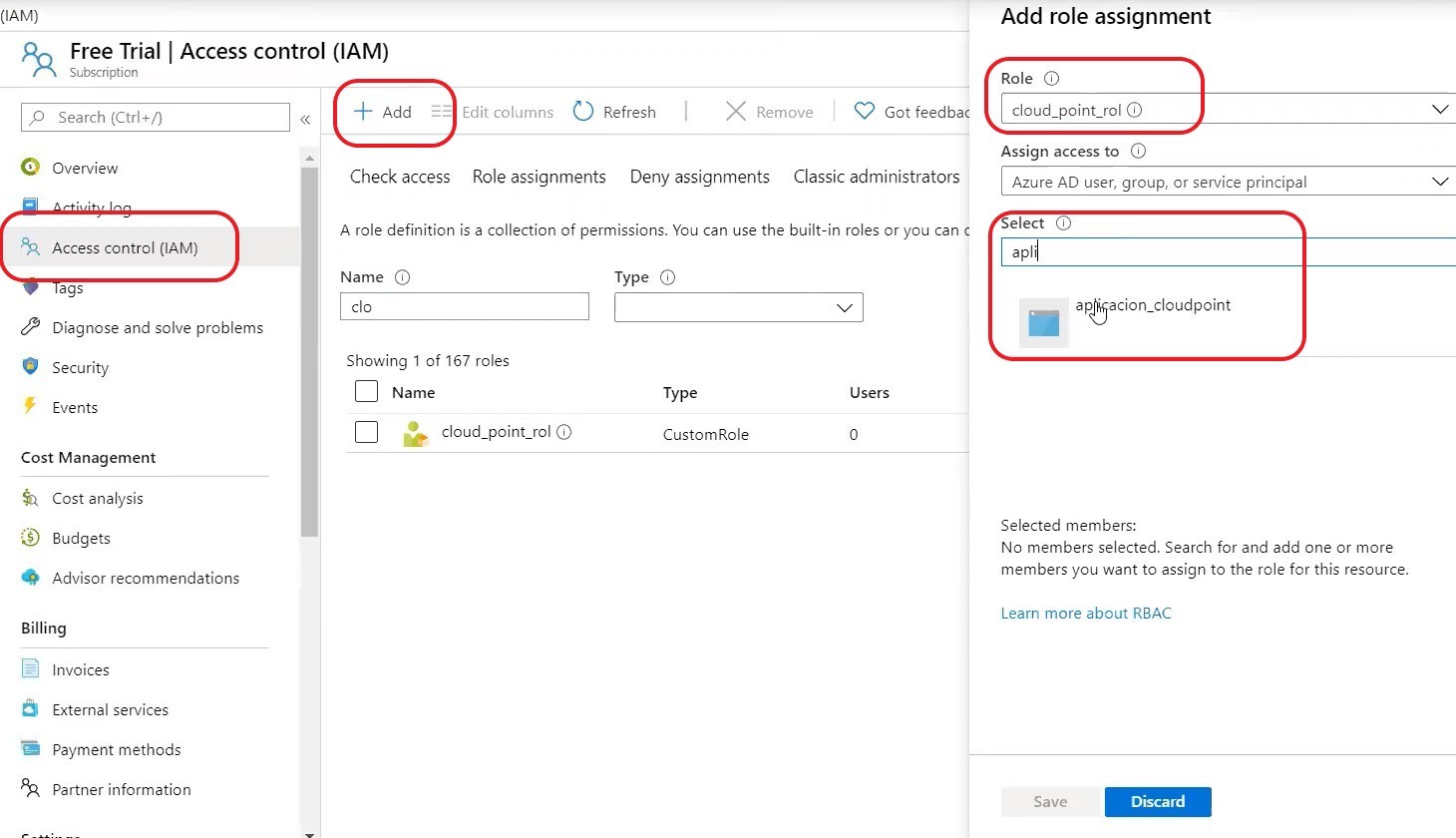
Task: Click the Discard button
Action: pos(1158,802)
